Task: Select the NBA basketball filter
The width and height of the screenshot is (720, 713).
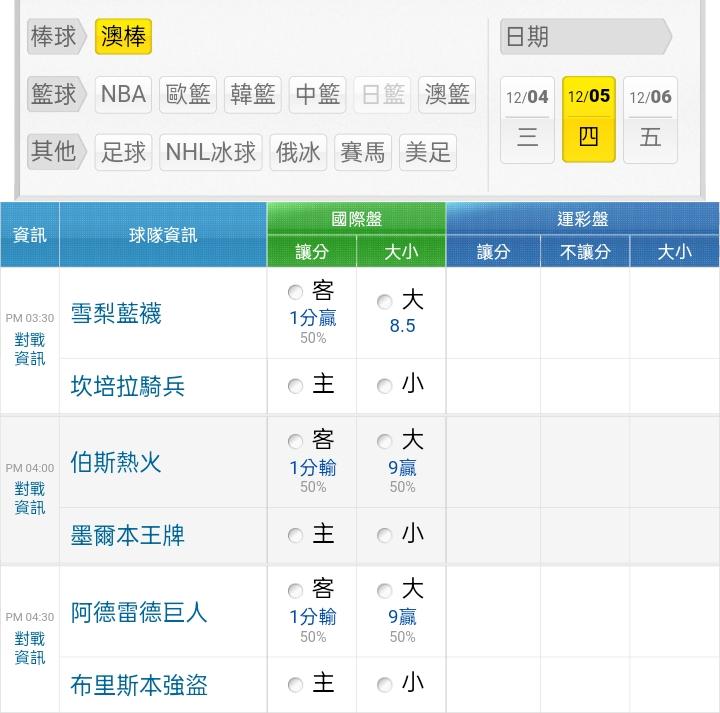Action: pos(123,95)
